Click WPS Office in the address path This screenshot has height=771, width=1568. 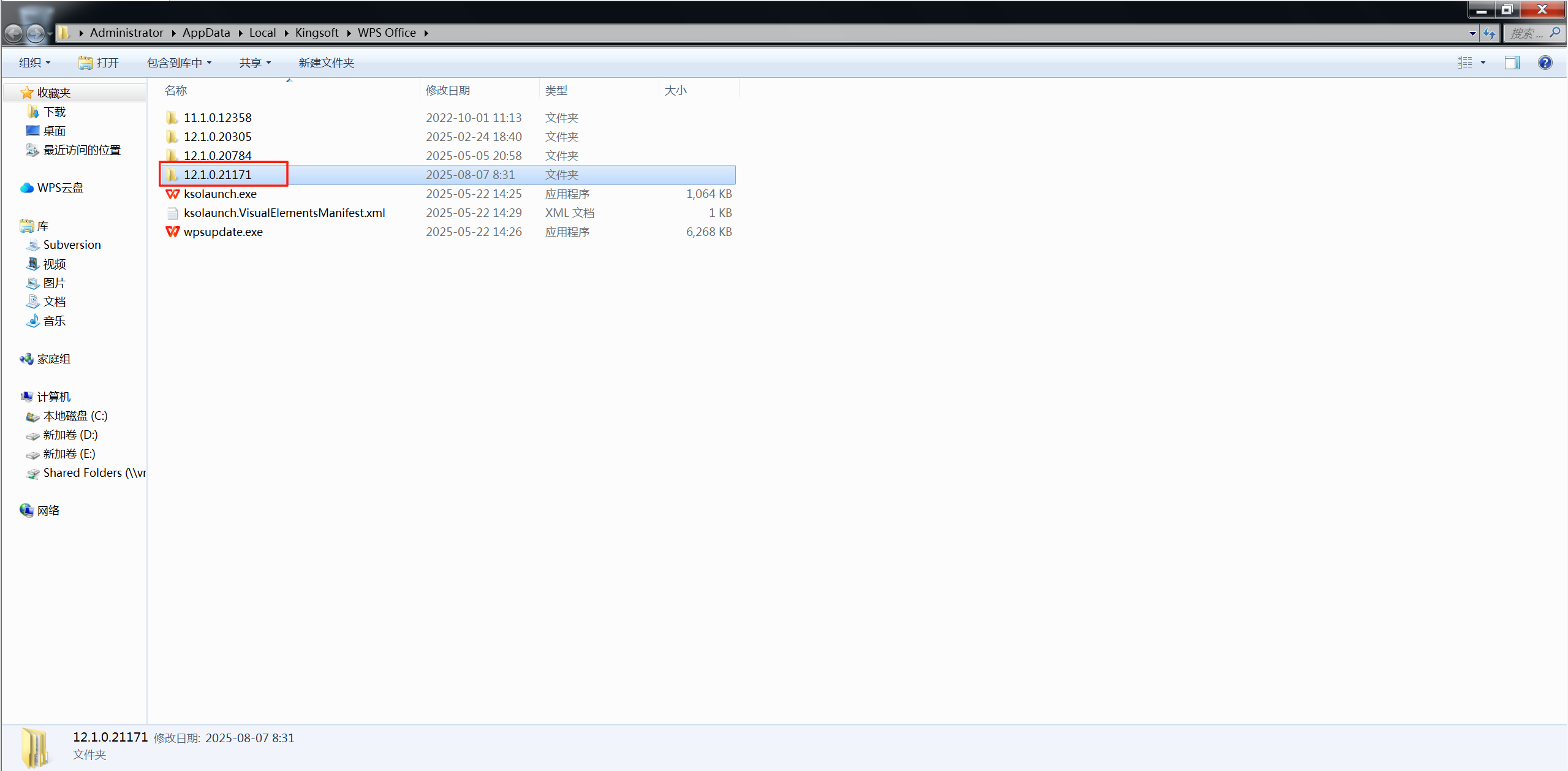[x=387, y=33]
